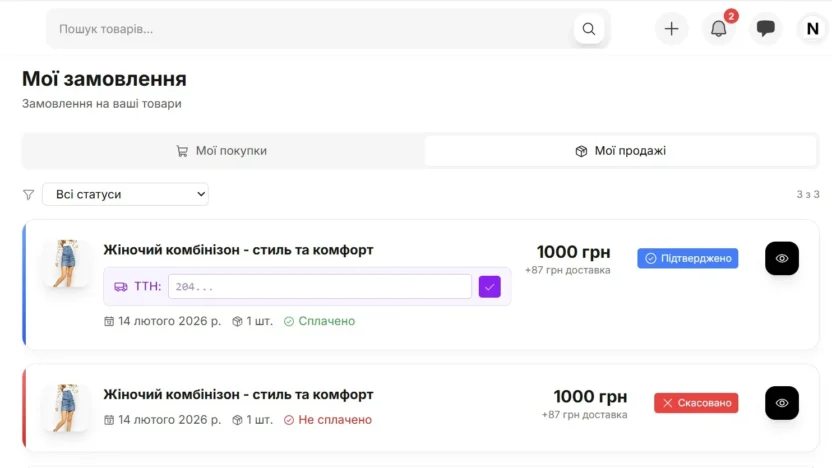The height and width of the screenshot is (468, 832).
Task: Open the chat messages icon
Action: (766, 29)
